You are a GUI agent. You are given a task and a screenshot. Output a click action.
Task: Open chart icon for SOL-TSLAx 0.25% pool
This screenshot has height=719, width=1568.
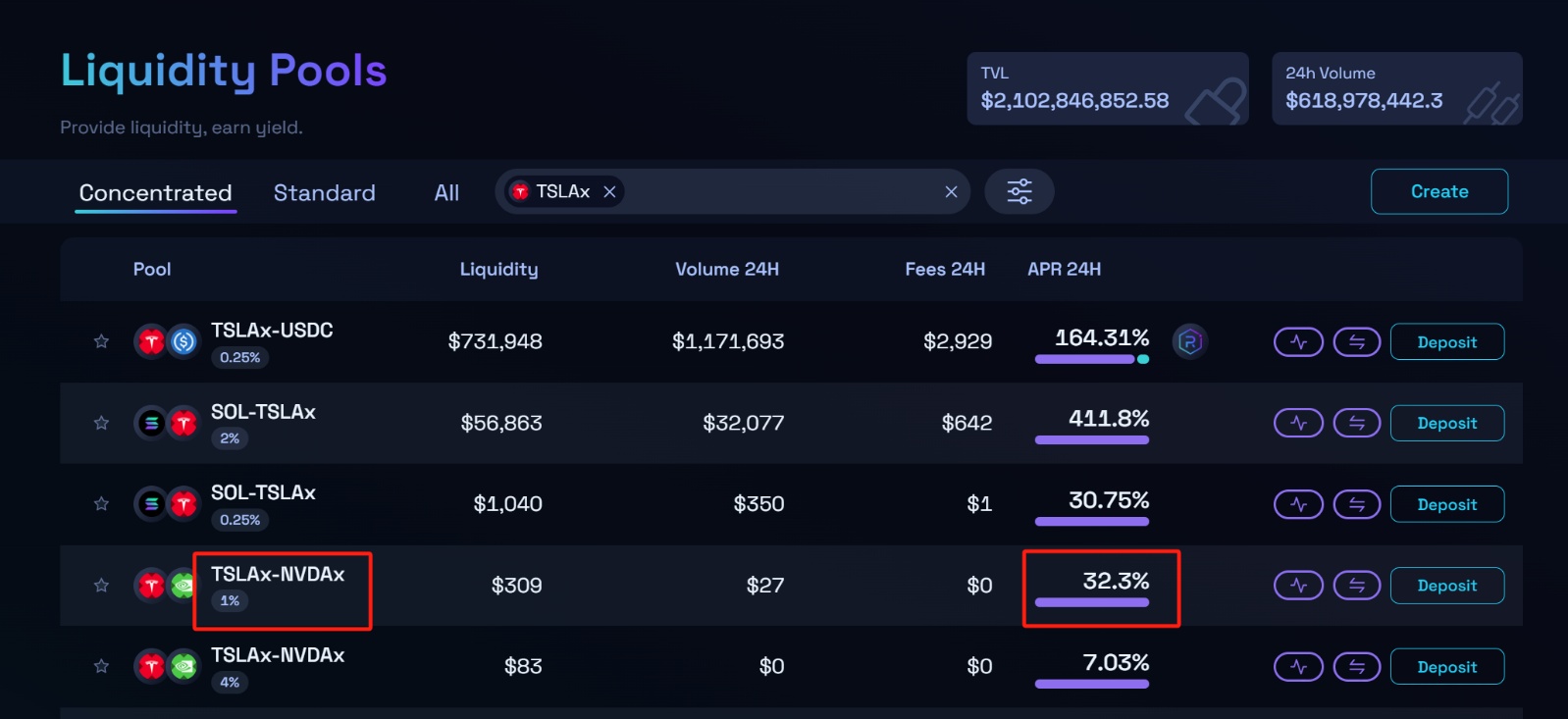click(x=1298, y=504)
